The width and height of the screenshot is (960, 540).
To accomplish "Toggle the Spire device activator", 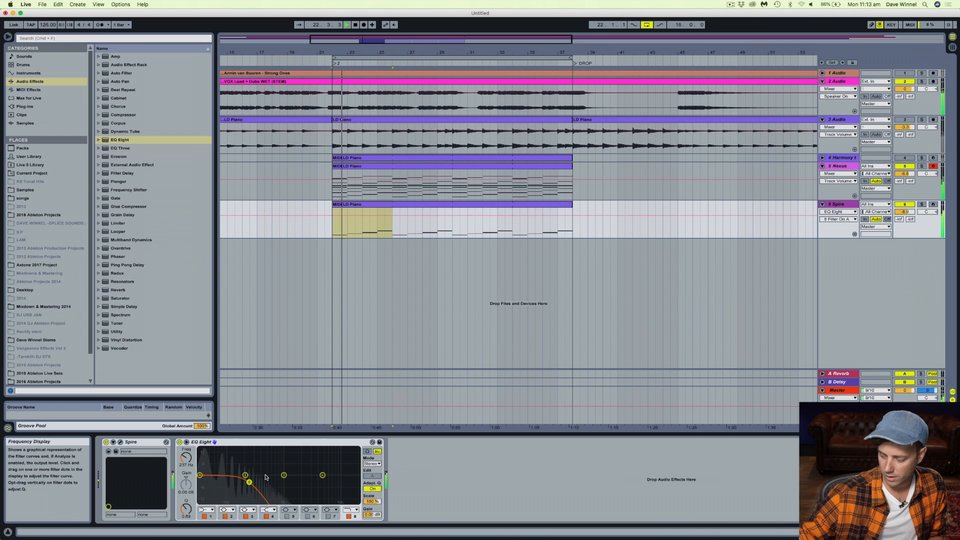I will click(106, 442).
